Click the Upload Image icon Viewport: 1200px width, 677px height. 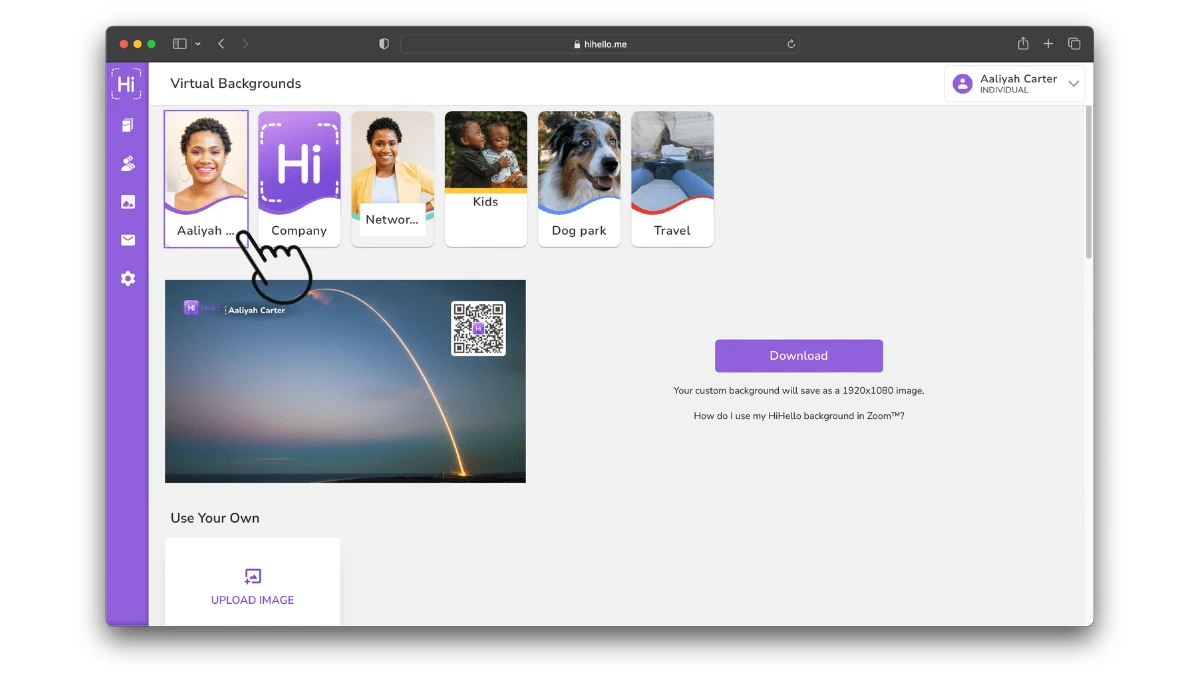252,576
